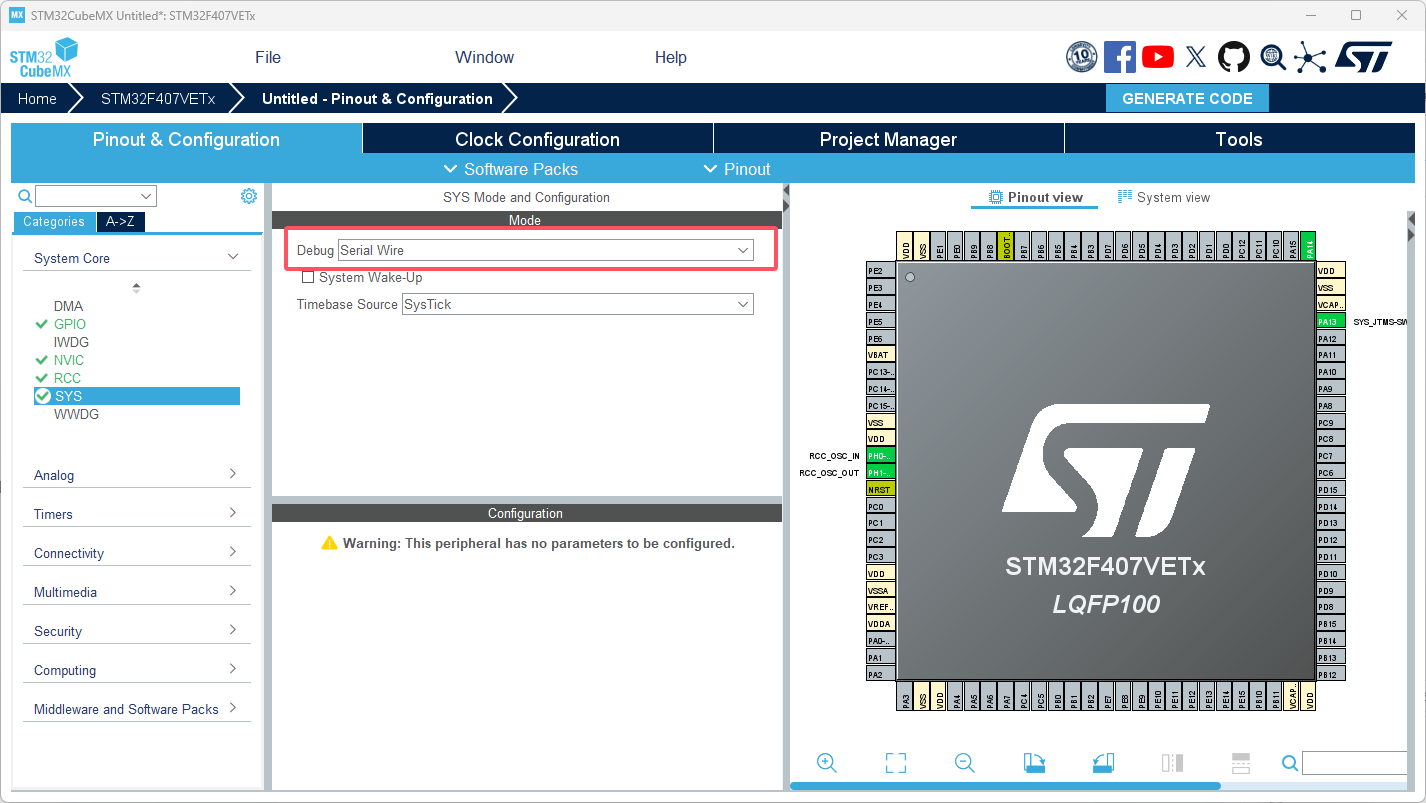Select WWDG in System Core list
This screenshot has height=803, width=1426.
pos(76,414)
